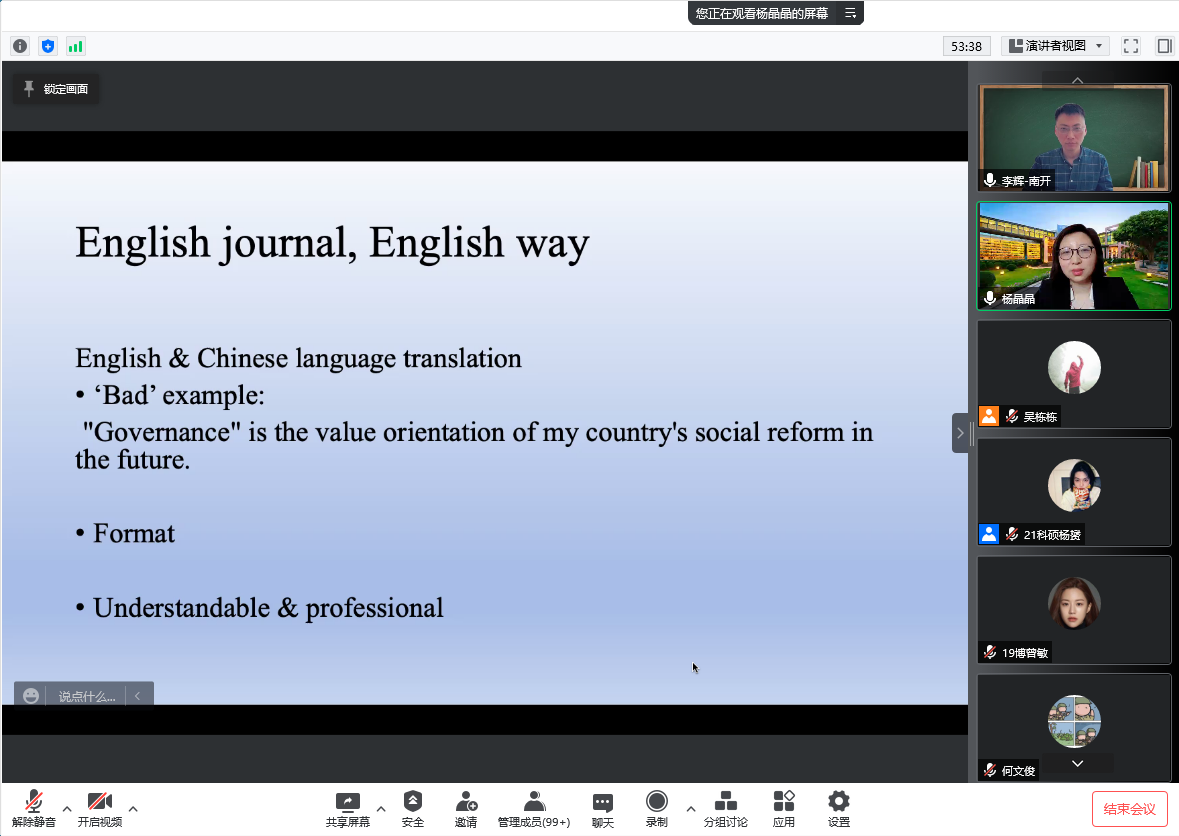Select 杨晶晶's video thumbnail
1179x836 pixels.
[1073, 256]
